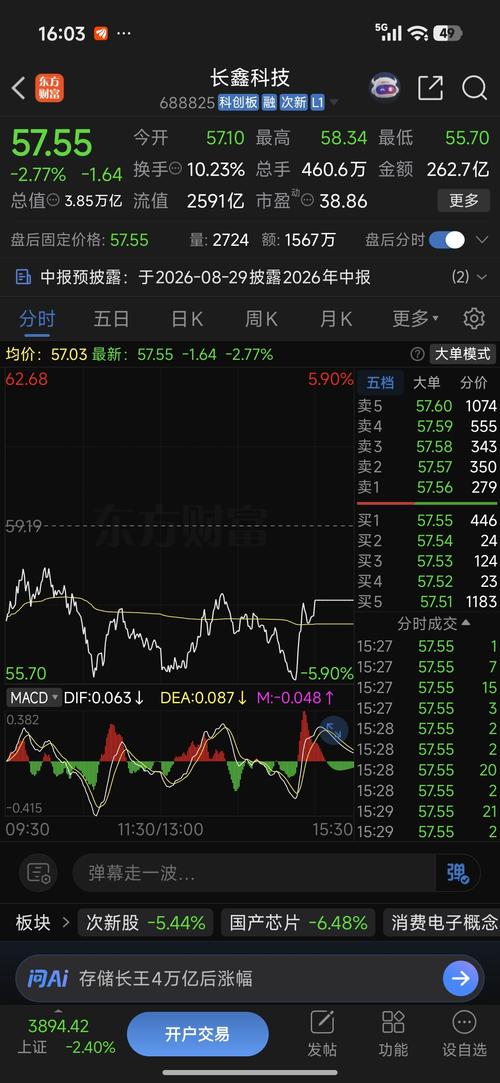The height and width of the screenshot is (1083, 500).
Task: Tap the 盘后固定价格 57.55 value
Action: click(x=129, y=240)
